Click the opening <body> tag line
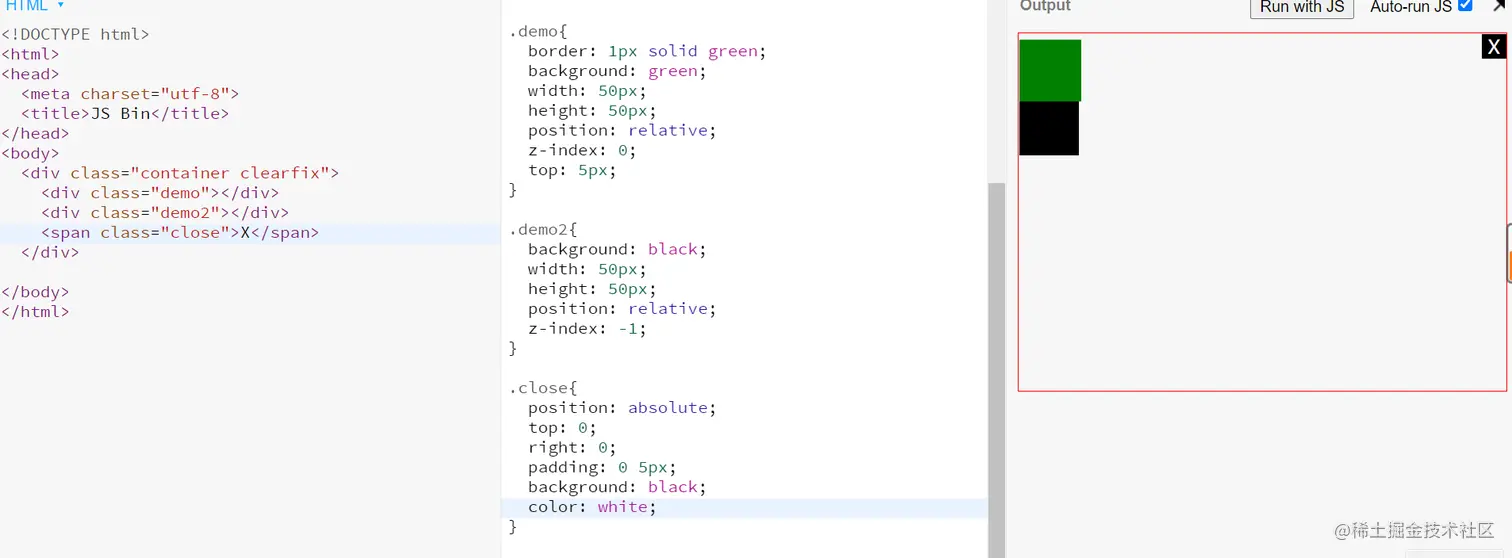The width and height of the screenshot is (1512, 558). coord(30,153)
